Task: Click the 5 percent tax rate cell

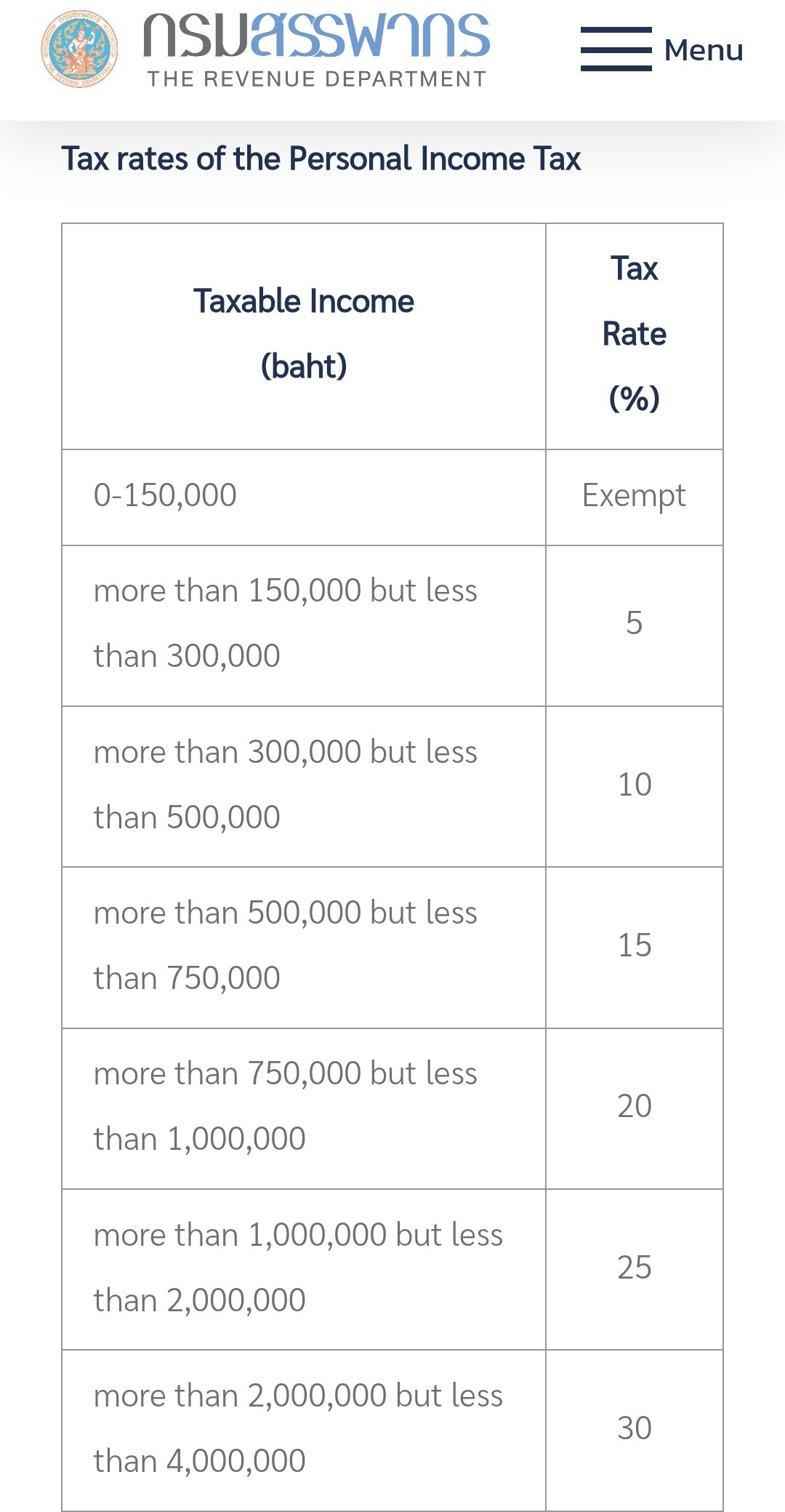Action: point(634,623)
